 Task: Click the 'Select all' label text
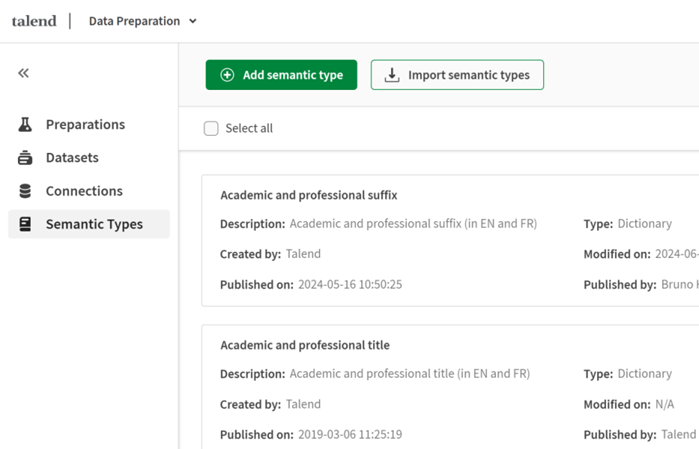point(249,129)
